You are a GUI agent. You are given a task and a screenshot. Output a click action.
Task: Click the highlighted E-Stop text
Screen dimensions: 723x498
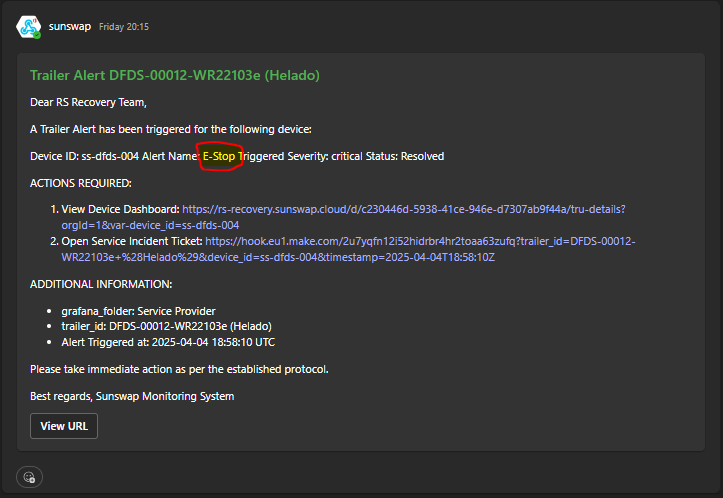pos(219,156)
